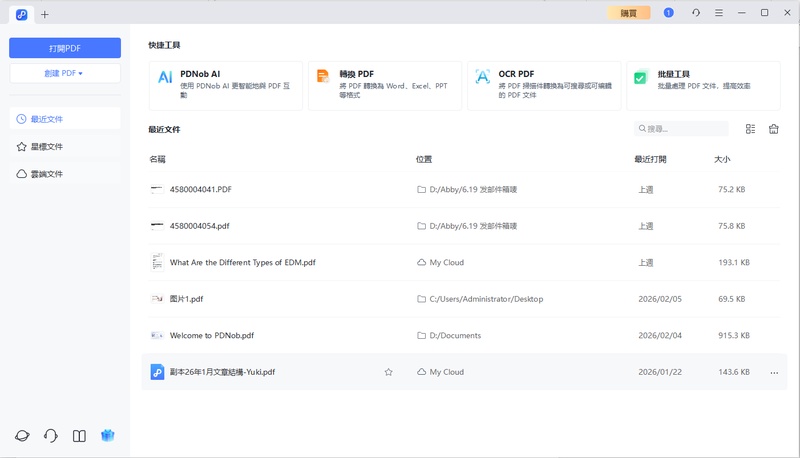Click the 915.3 KB size cell
Viewport: 800px width, 458px height.
[x=734, y=336]
